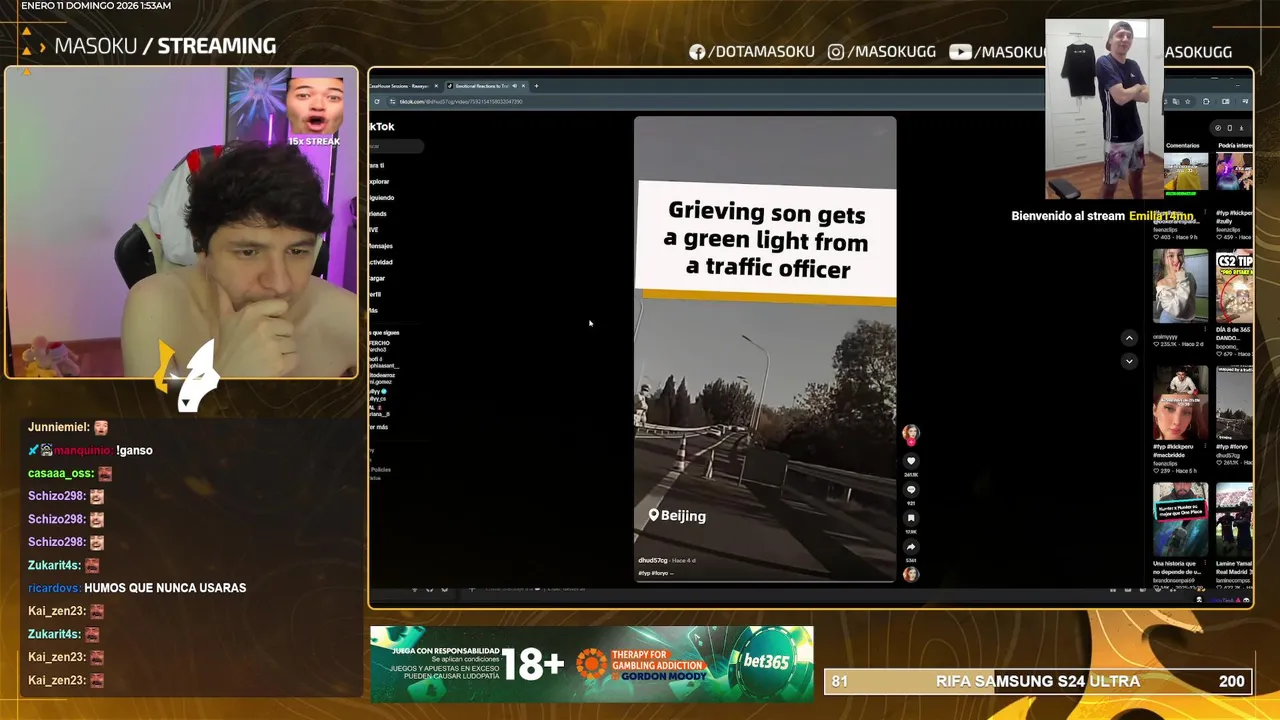Open Cargar in TikTok sidebar

click(378, 278)
